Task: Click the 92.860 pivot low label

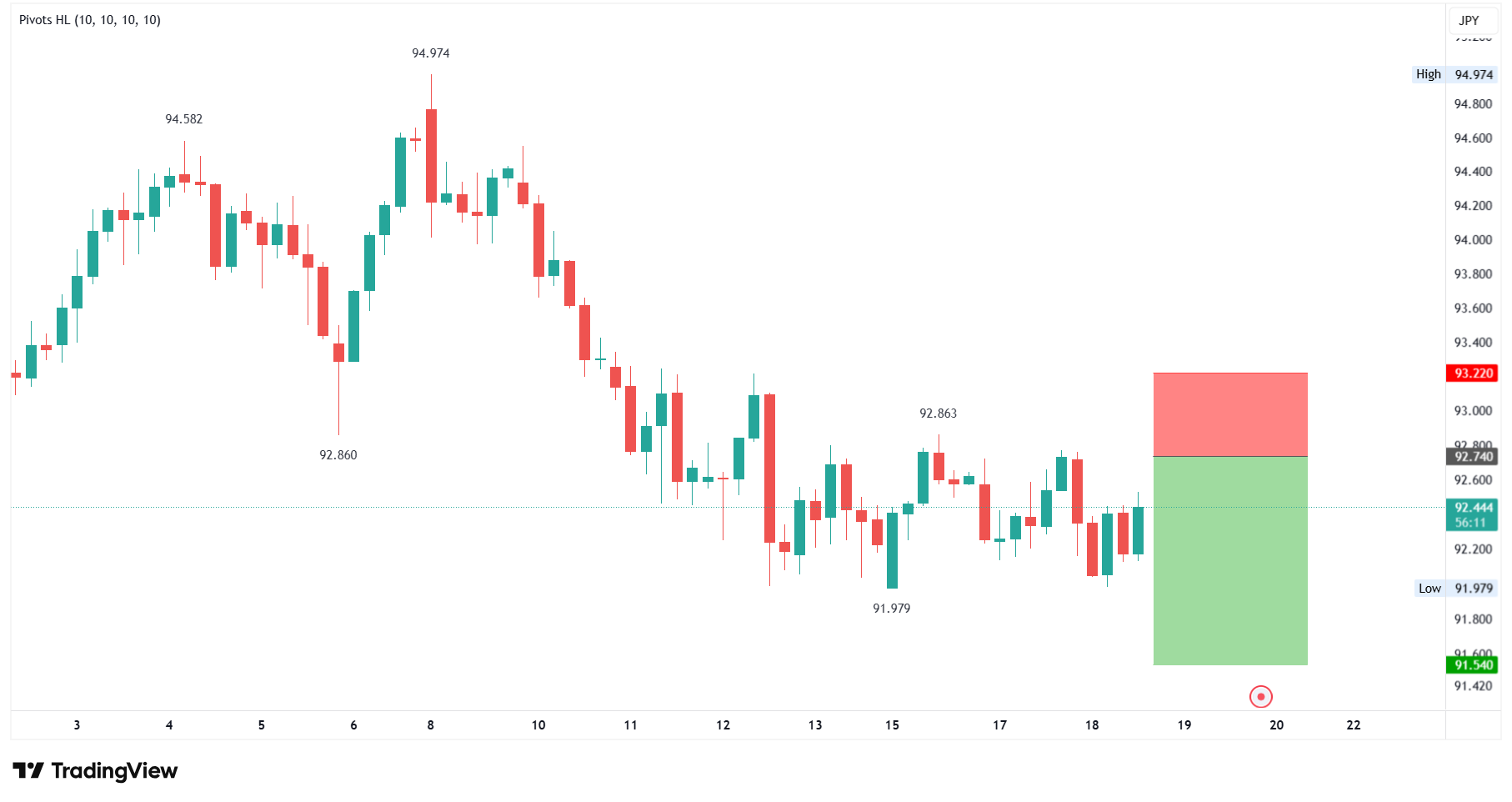Action: 338,455
